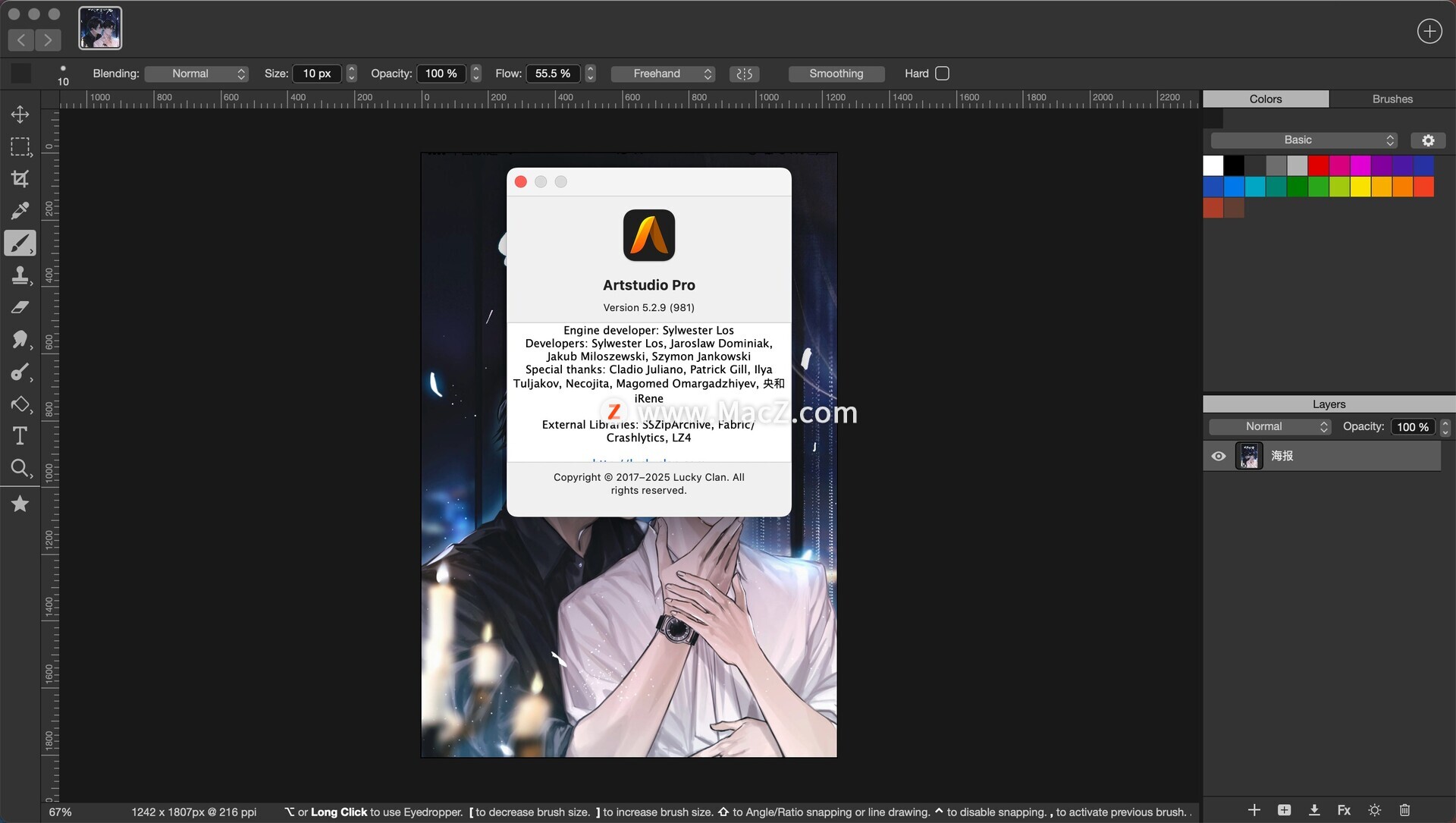1456x823 pixels.
Task: Pick the Eyedropper tool
Action: 20,211
